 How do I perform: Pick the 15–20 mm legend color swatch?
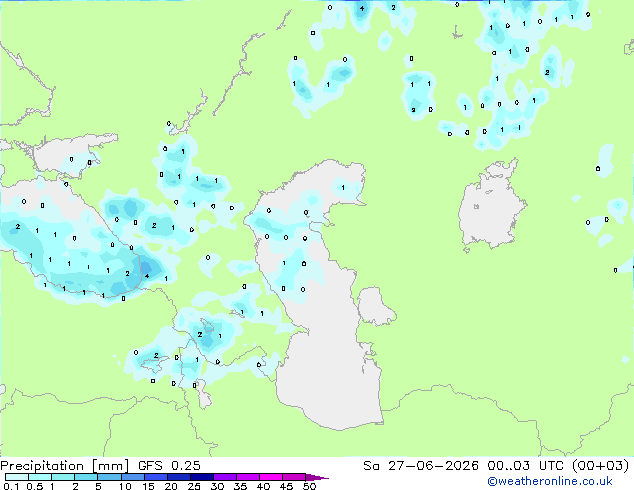click(x=156, y=477)
